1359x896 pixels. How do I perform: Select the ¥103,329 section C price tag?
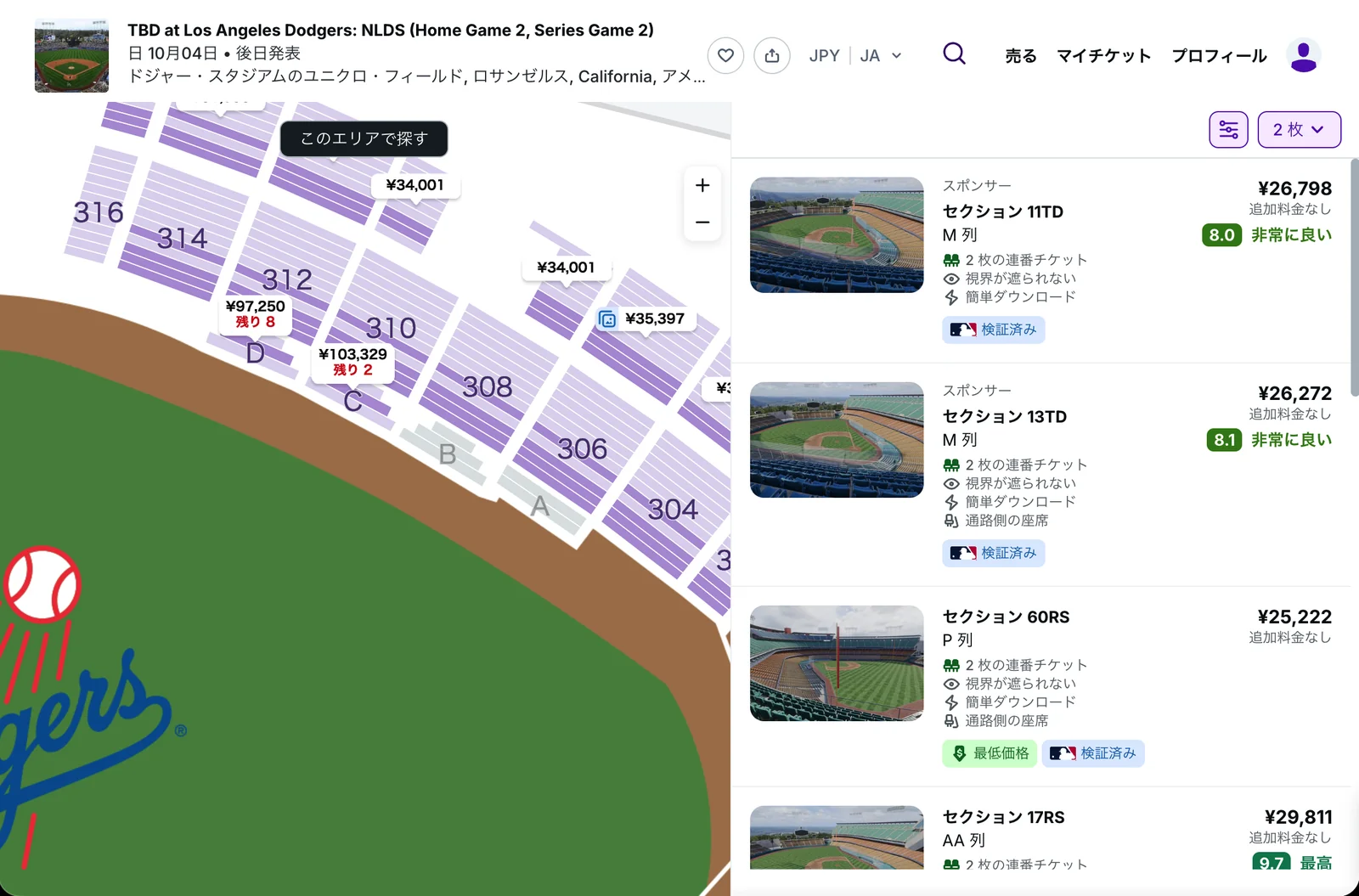pyautogui.click(x=352, y=362)
